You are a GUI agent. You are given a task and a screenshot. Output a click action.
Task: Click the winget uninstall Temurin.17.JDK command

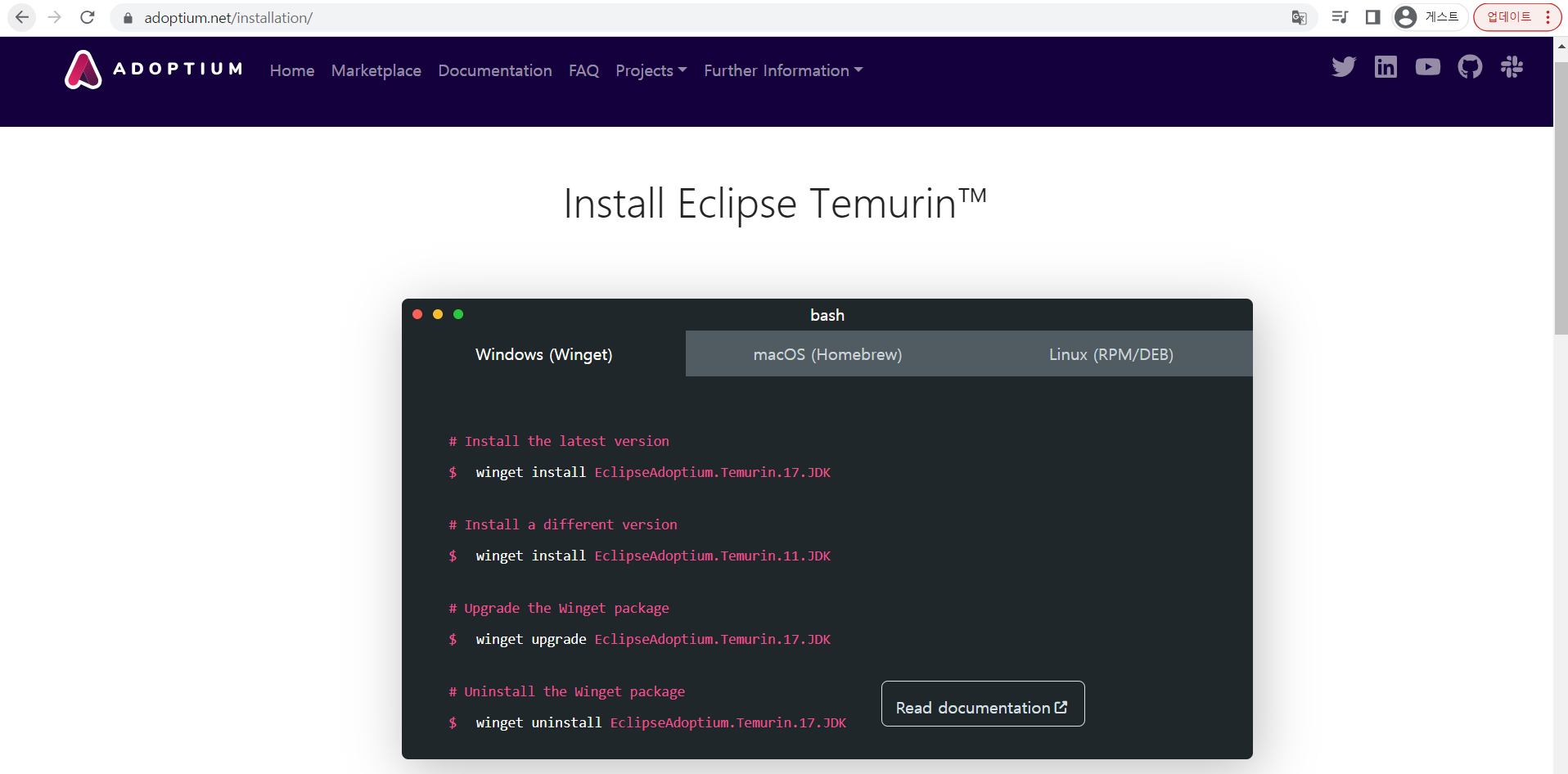pos(661,722)
